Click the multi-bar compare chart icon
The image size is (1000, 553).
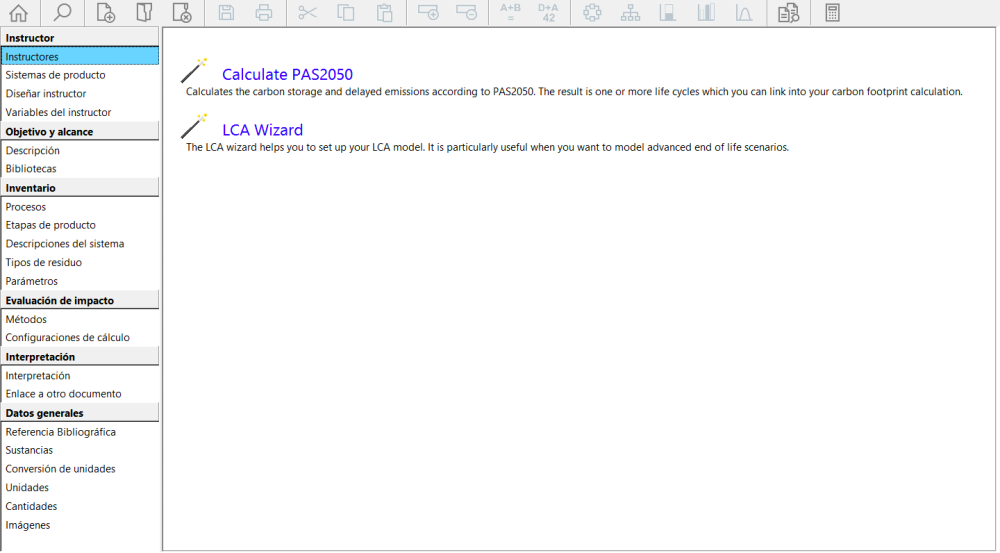click(706, 12)
